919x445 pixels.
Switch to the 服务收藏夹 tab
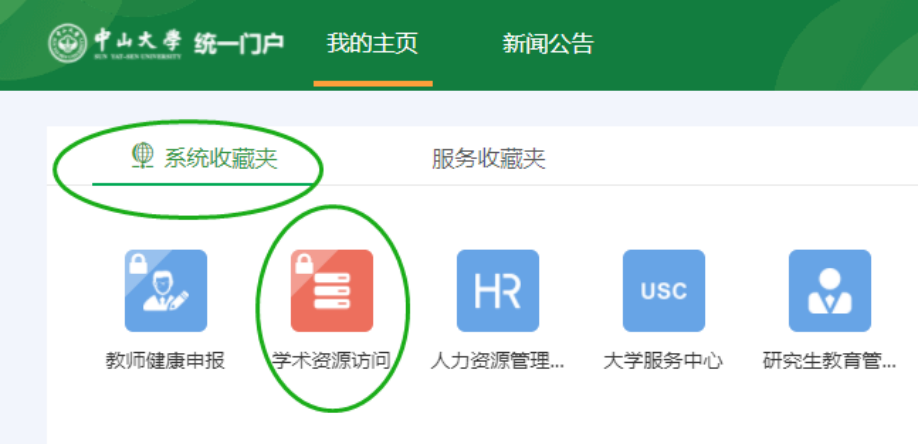coord(489,159)
